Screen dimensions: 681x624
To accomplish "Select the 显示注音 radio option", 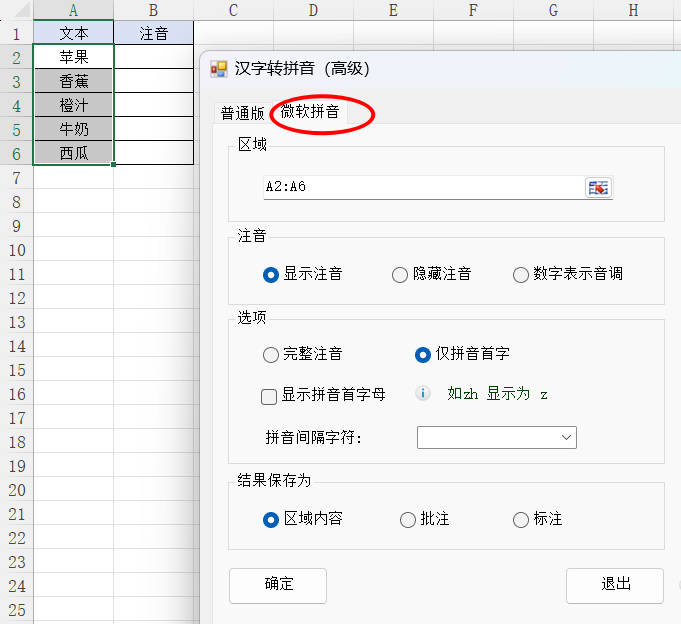I will click(270, 274).
